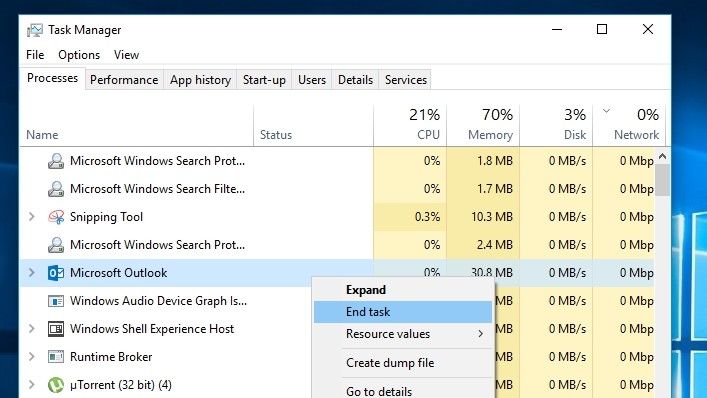The width and height of the screenshot is (707, 398).
Task: Click the Windows Audio Device Graph icon
Action: (56, 301)
